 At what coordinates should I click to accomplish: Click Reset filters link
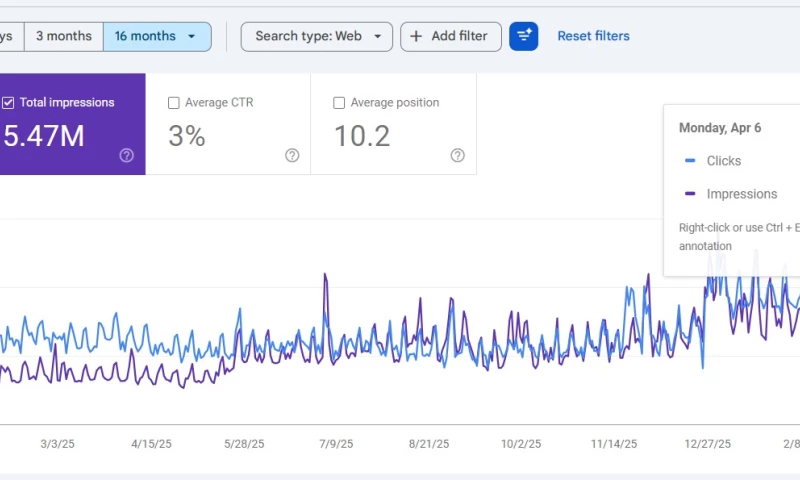coord(593,36)
